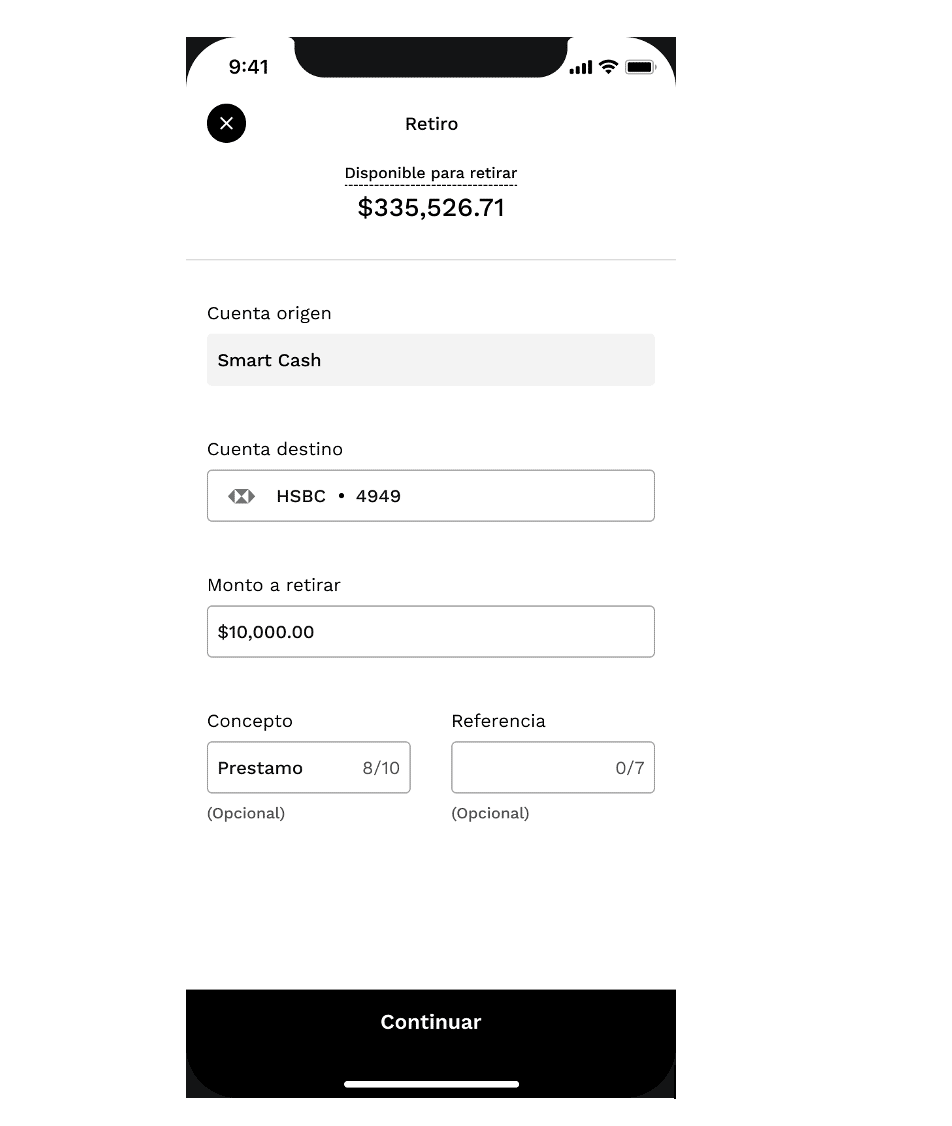952x1126 pixels.
Task: Select the Smart Cash origin account field
Action: point(431,360)
